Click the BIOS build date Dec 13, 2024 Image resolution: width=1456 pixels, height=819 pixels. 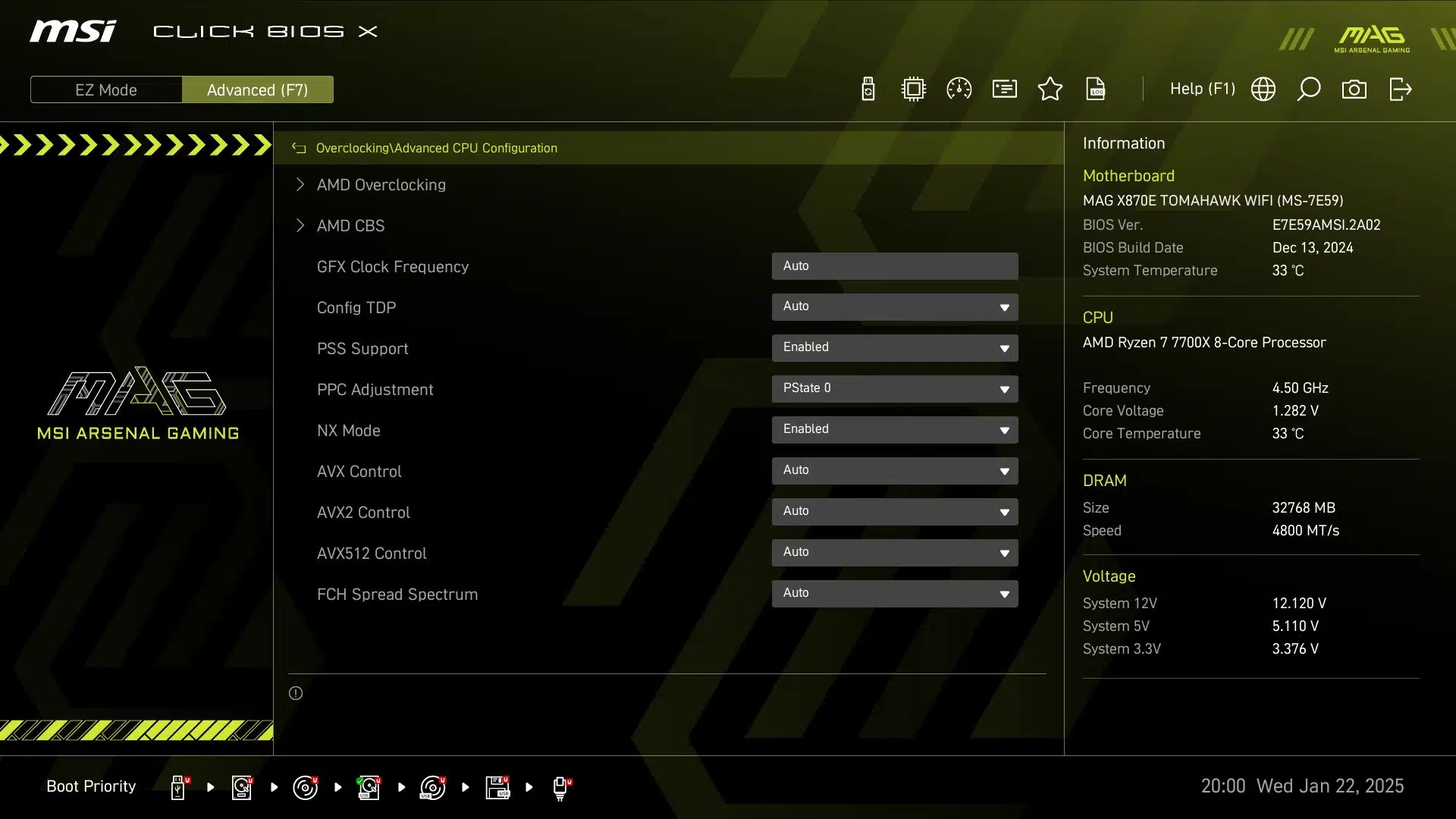(1313, 248)
